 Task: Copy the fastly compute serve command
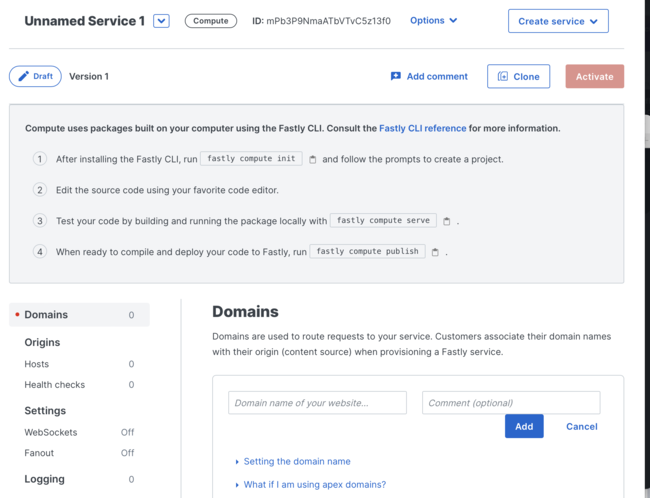pyautogui.click(x=446, y=221)
